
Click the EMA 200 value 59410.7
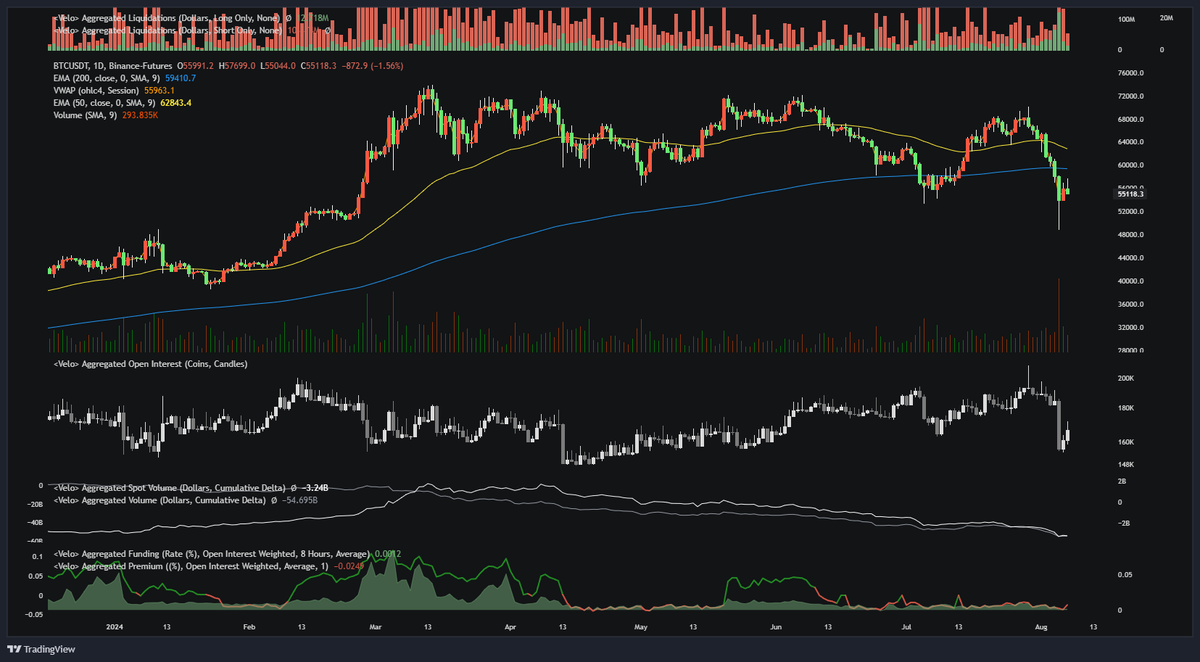coord(180,78)
